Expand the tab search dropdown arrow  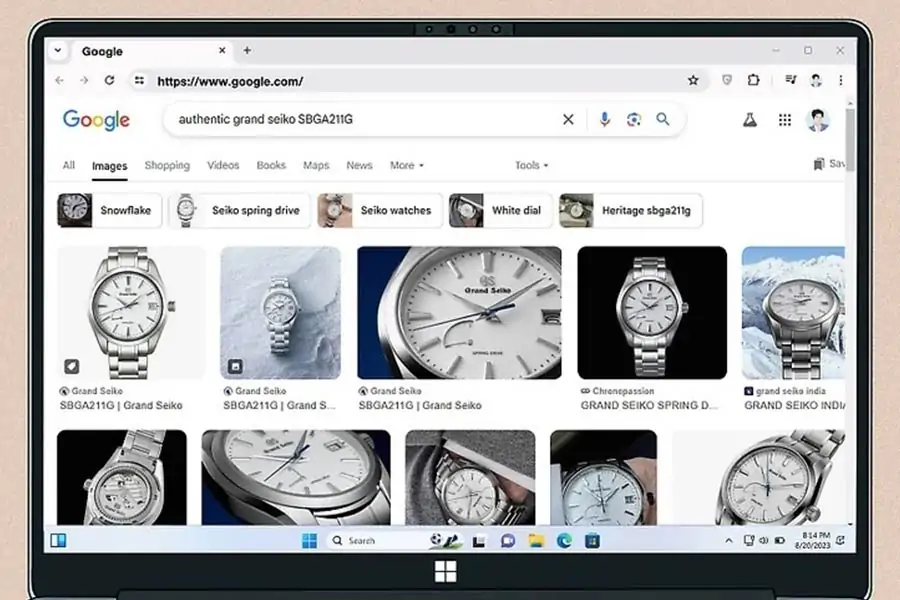58,51
